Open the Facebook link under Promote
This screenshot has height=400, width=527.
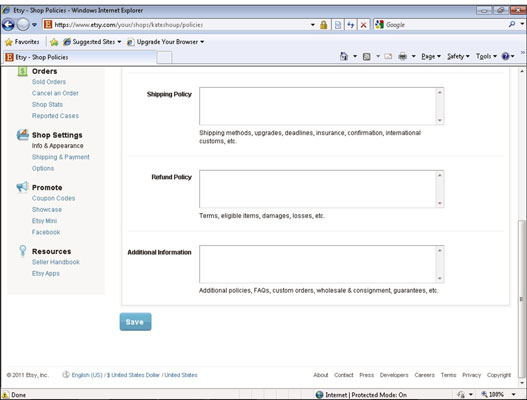(x=46, y=232)
